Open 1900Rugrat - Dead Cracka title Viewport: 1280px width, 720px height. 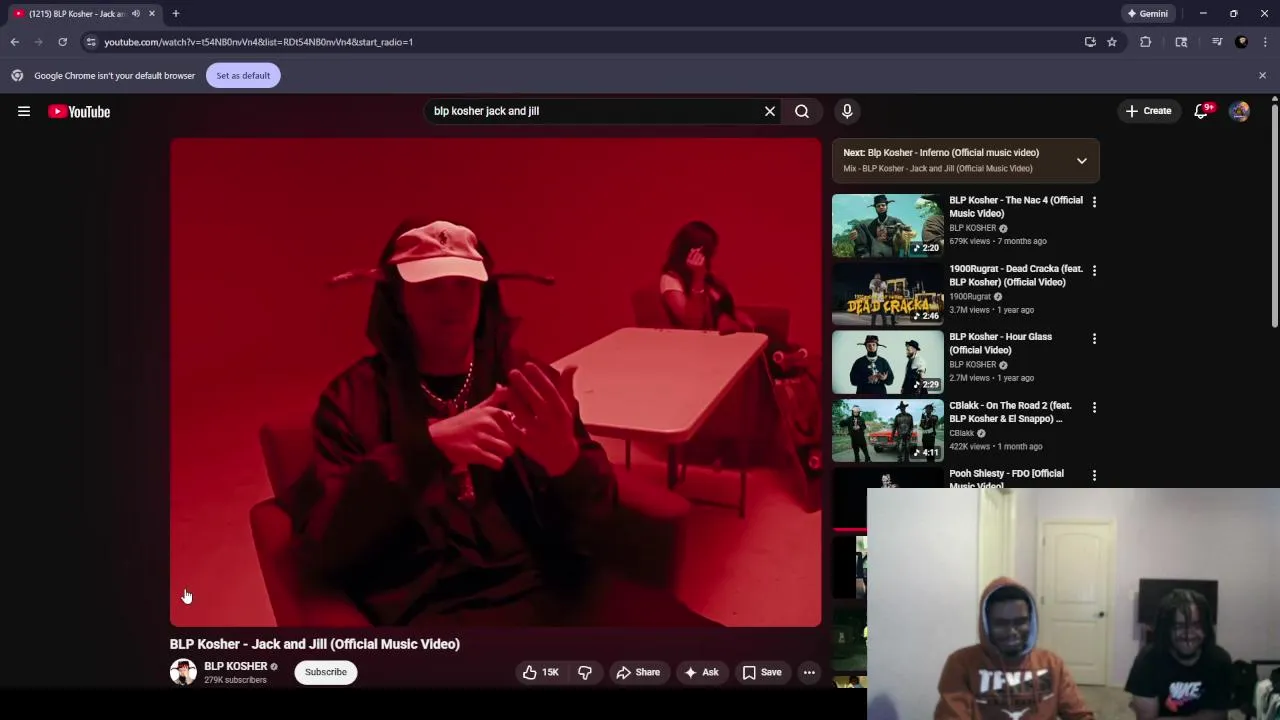[x=1015, y=275]
